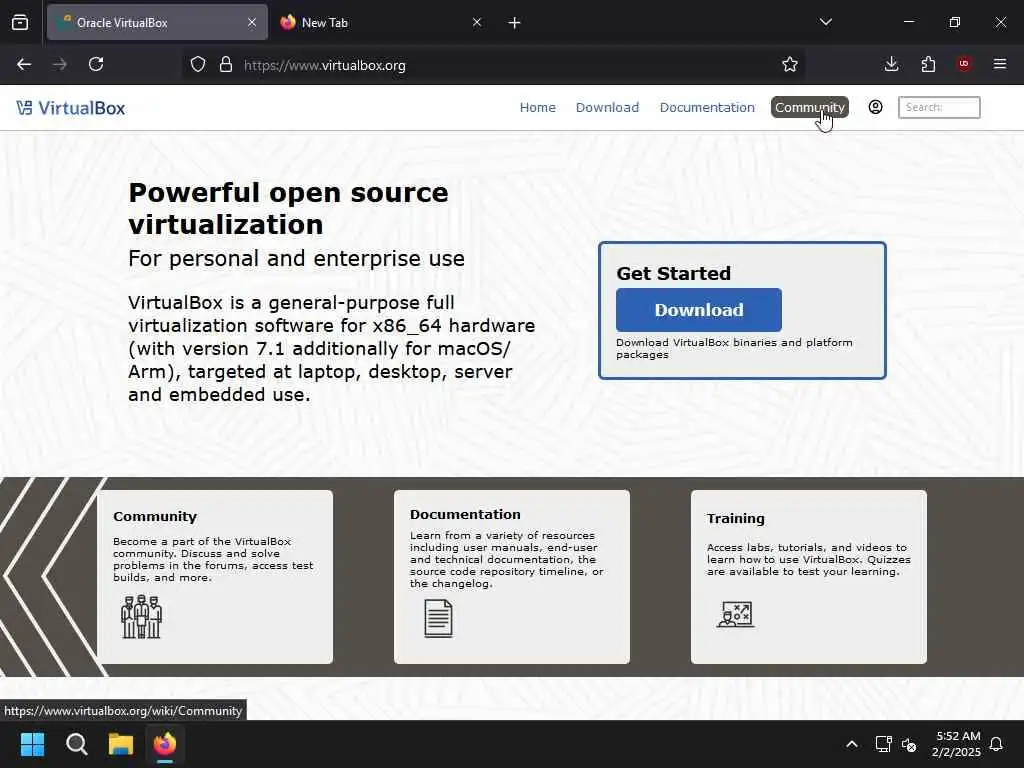1024x768 pixels.
Task: Open a new tab with the plus button
Action: tap(514, 23)
